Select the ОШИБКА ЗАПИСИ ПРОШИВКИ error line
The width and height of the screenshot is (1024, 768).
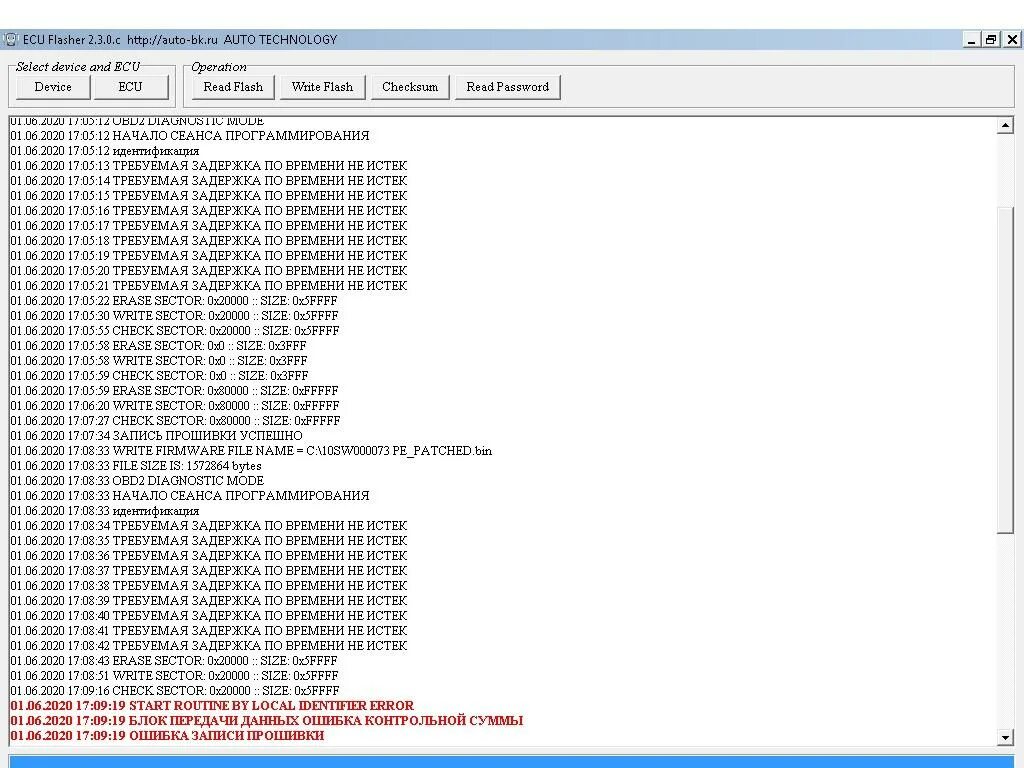point(167,736)
